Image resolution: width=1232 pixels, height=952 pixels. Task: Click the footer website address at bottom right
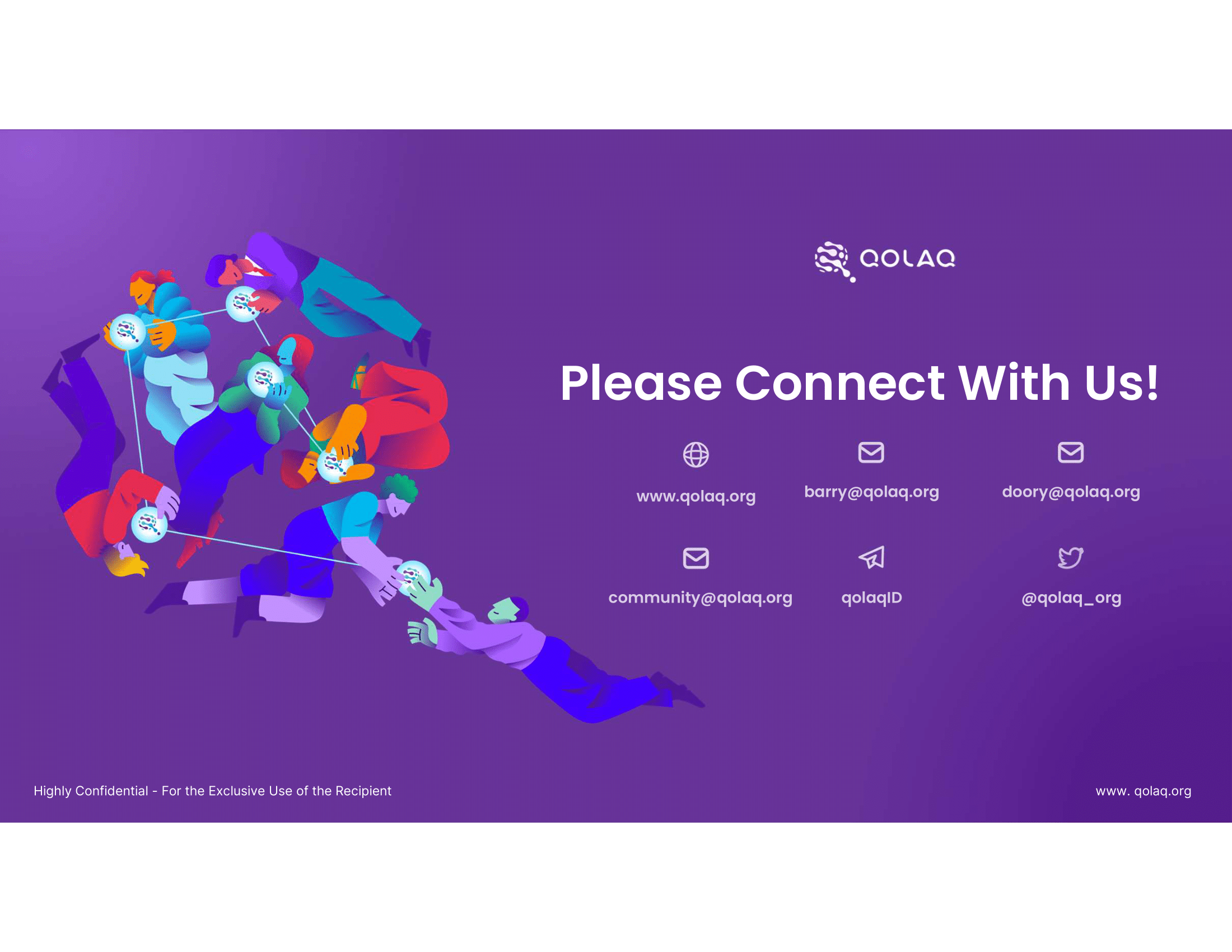[x=1143, y=791]
